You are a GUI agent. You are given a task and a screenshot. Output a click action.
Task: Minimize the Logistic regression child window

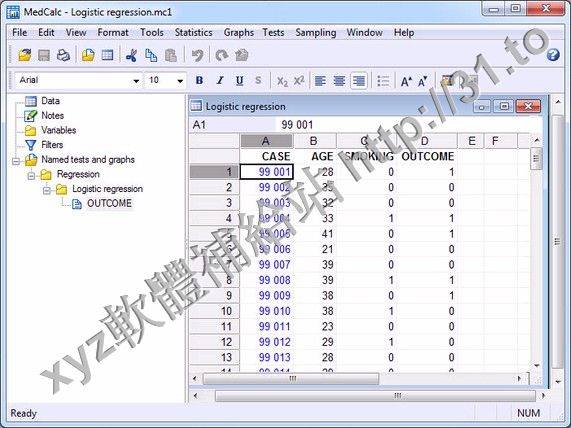[x=482, y=106]
